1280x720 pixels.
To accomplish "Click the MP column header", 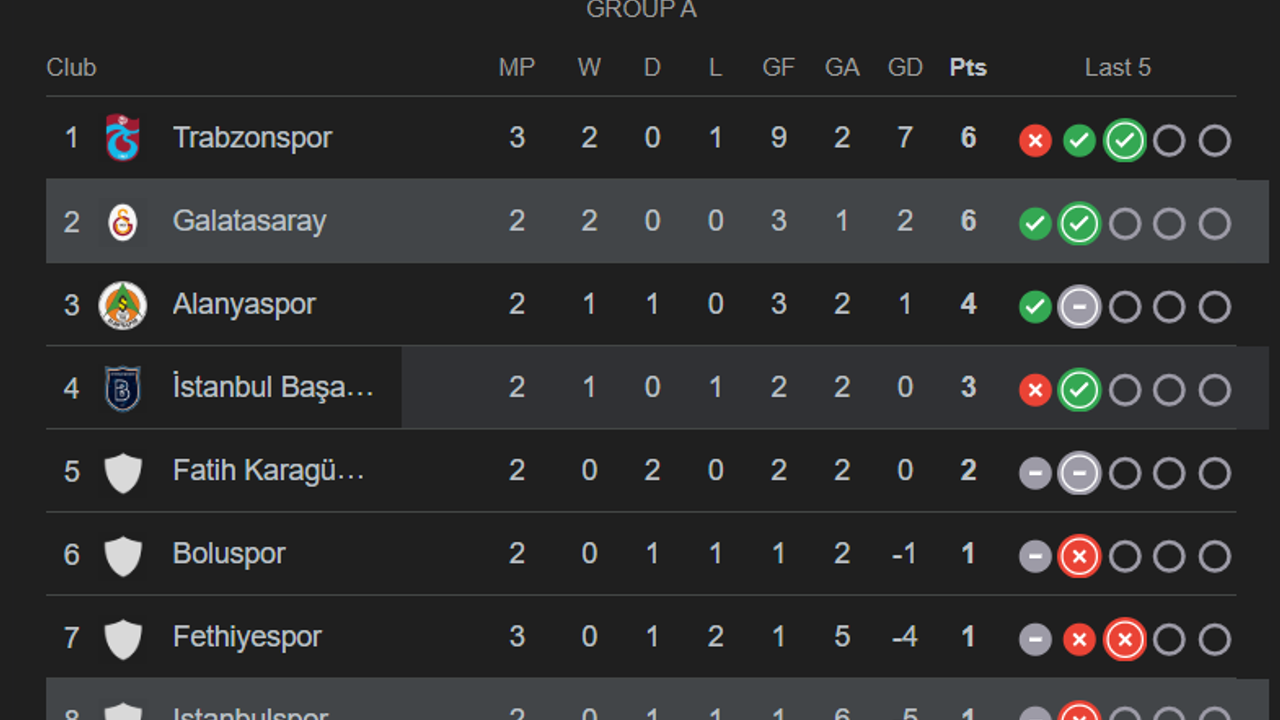I will [x=517, y=68].
